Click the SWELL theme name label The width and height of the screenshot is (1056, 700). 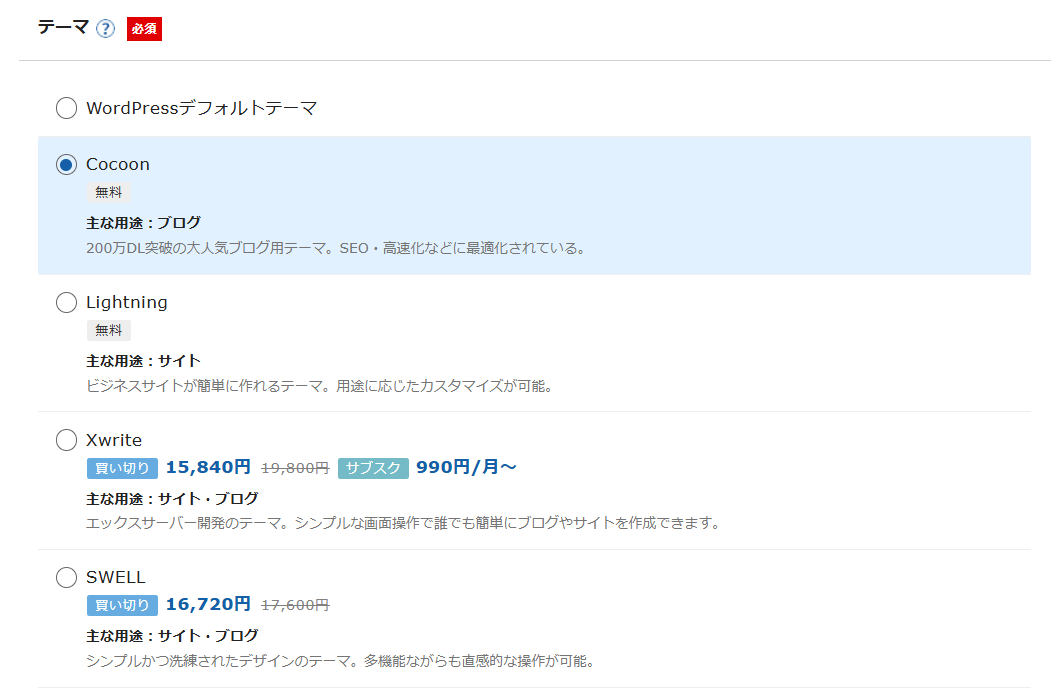click(x=116, y=577)
